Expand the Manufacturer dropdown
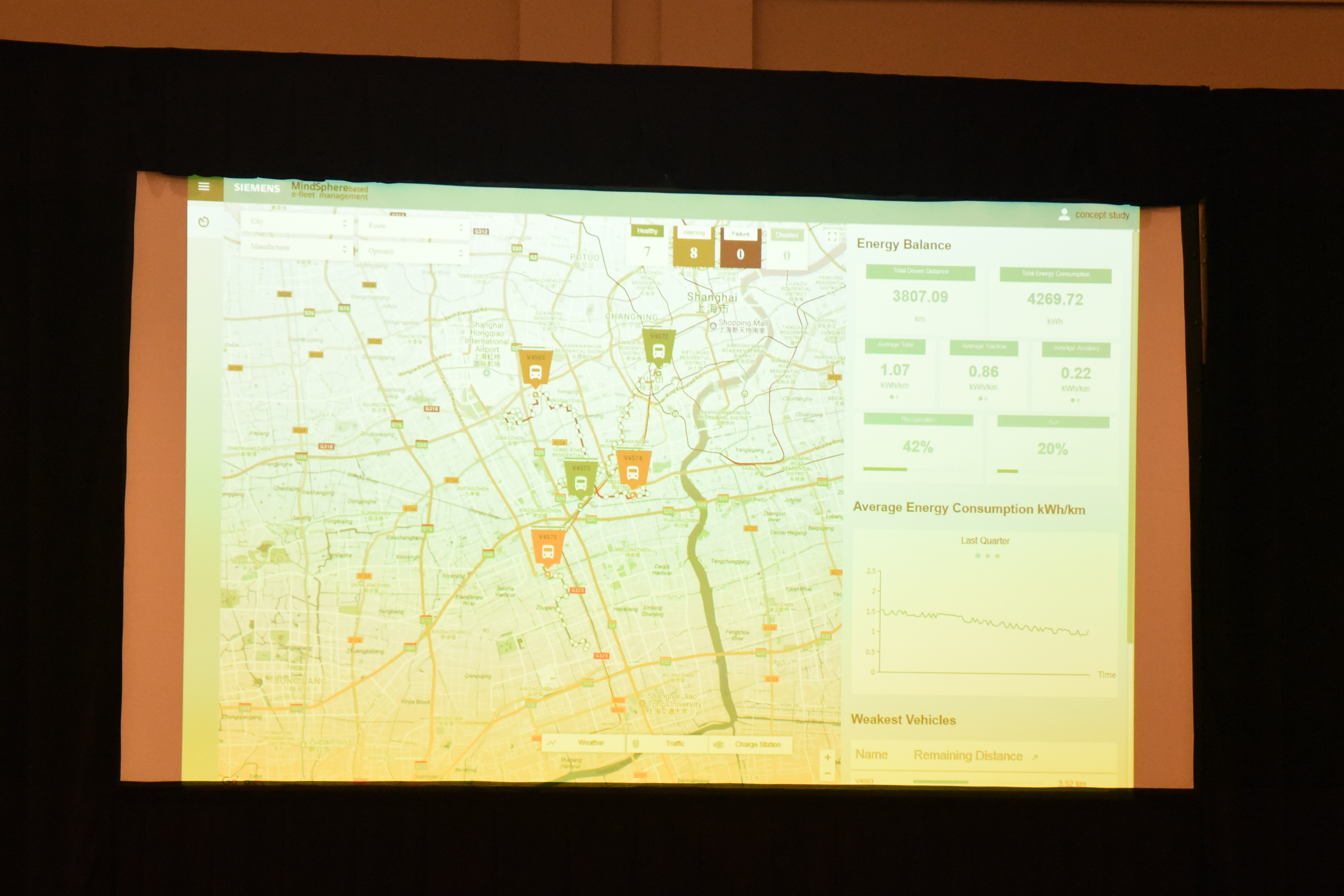This screenshot has height=896, width=1344. pos(297,248)
